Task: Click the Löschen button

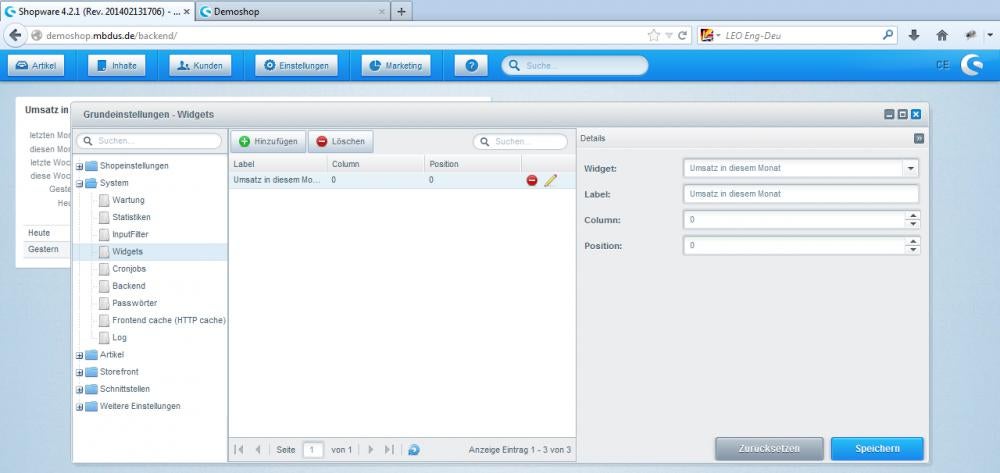Action: (341, 142)
